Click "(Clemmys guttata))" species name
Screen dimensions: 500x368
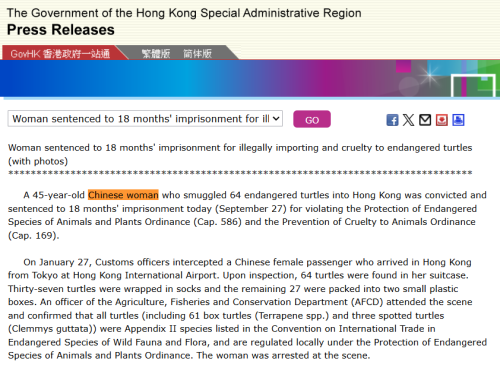[52, 329]
